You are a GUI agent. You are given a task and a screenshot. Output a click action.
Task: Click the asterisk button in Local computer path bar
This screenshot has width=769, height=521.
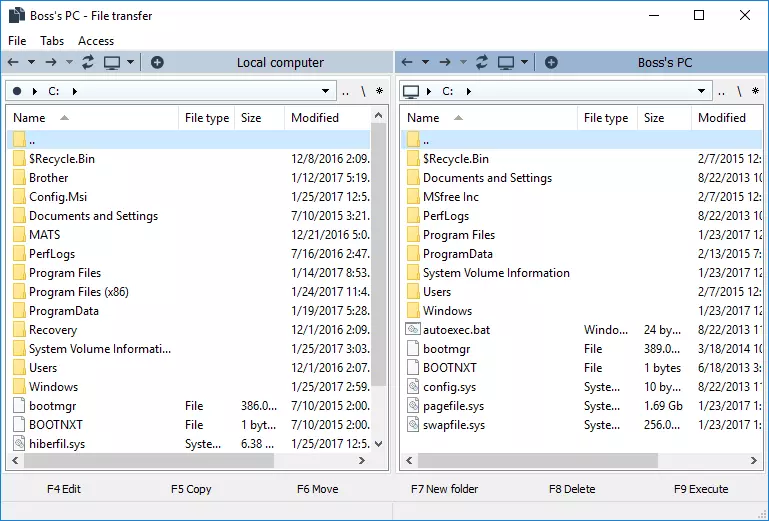click(379, 92)
